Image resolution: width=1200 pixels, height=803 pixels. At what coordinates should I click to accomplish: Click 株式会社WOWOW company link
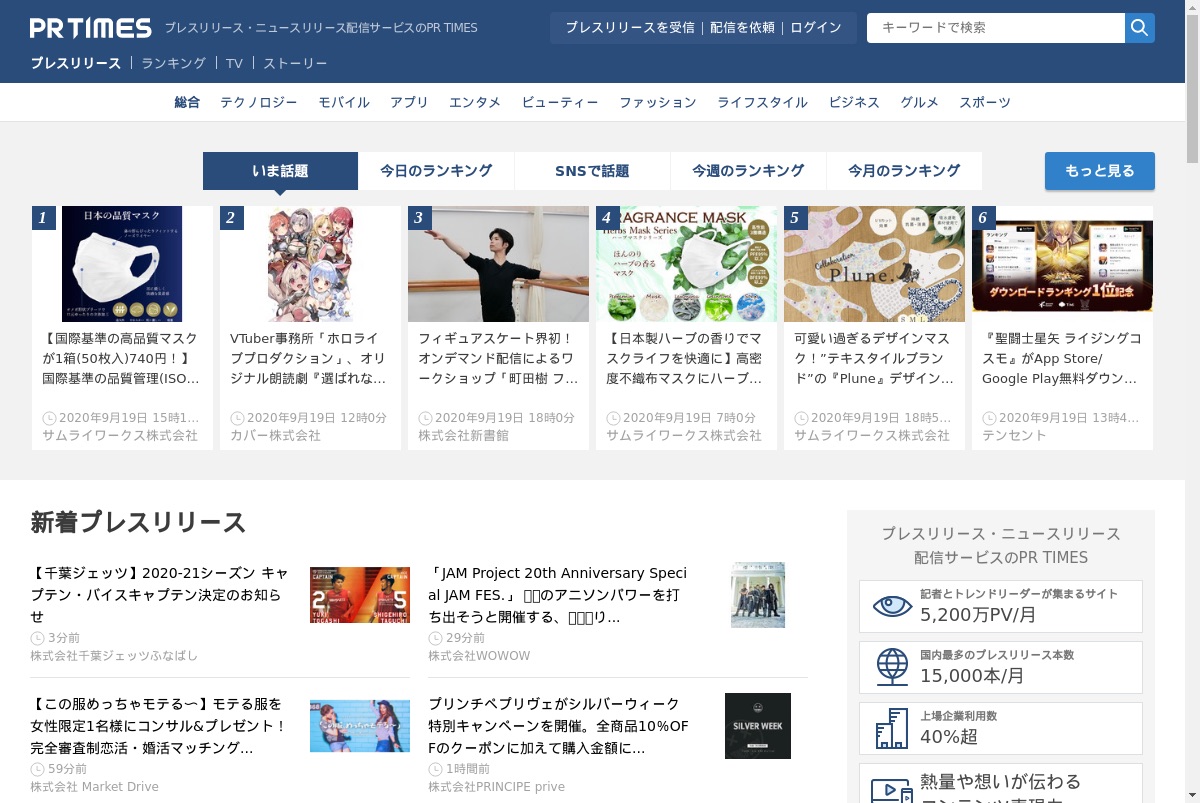(479, 656)
